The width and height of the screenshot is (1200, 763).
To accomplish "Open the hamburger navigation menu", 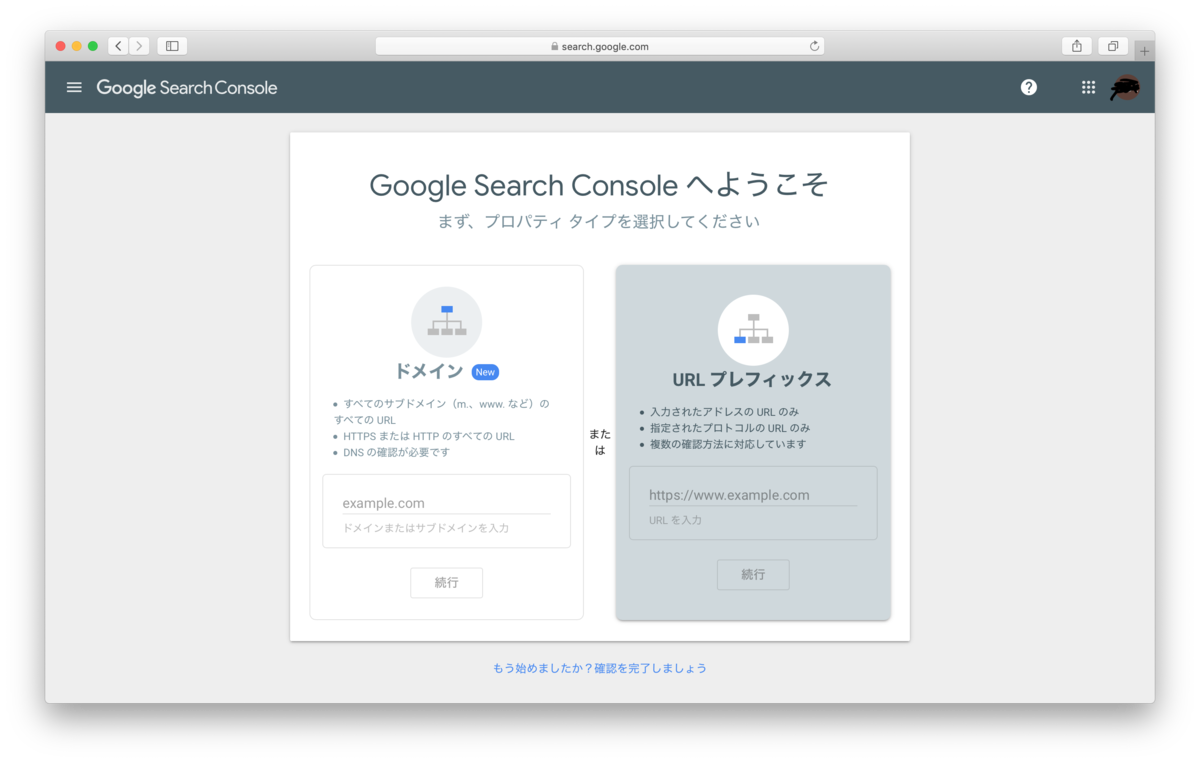I will (x=74, y=87).
